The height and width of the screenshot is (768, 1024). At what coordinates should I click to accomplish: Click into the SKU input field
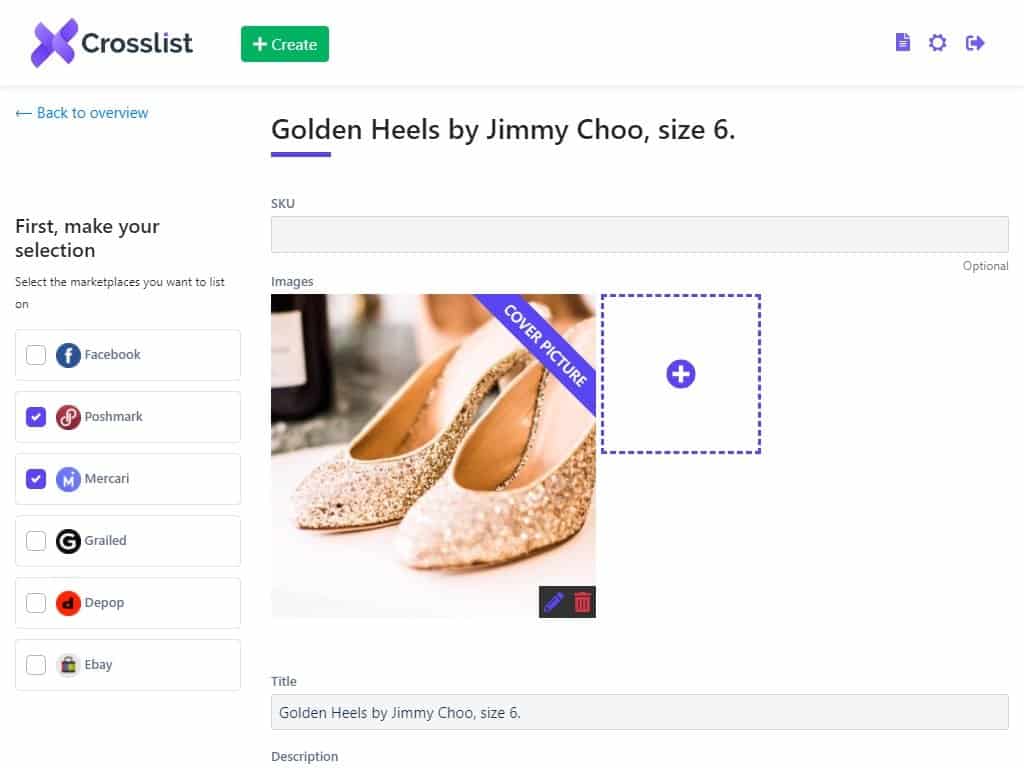point(639,234)
